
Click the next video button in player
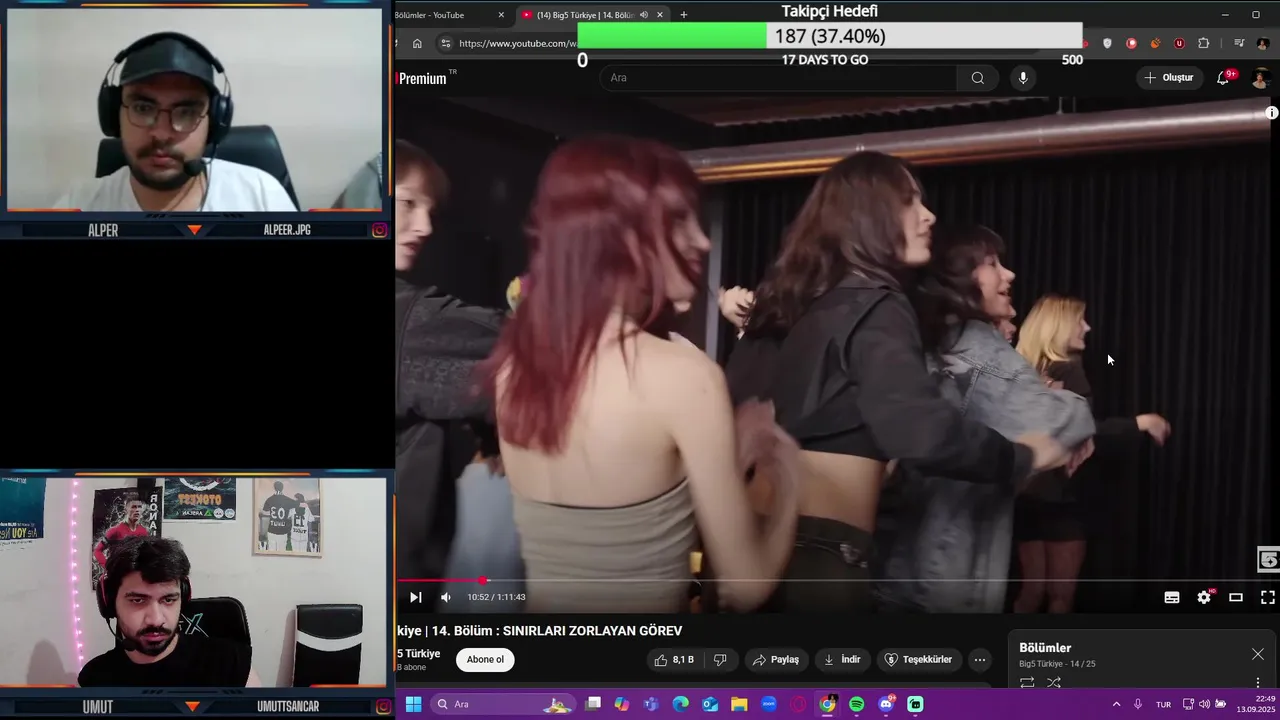[x=416, y=597]
